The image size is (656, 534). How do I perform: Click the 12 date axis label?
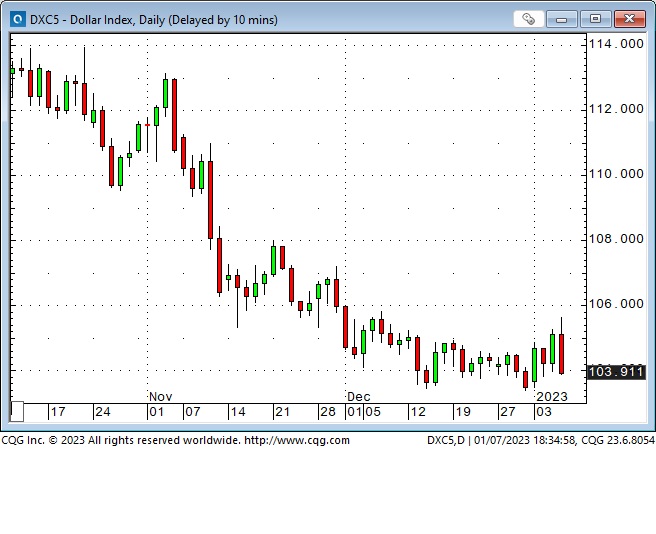pyautogui.click(x=418, y=412)
